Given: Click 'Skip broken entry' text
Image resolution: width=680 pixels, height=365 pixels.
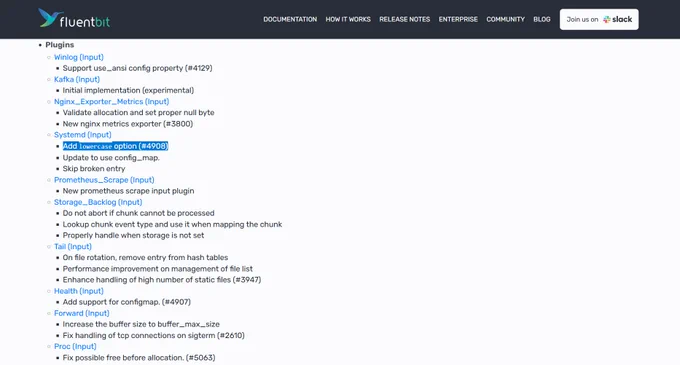Looking at the screenshot, I should [x=94, y=169].
